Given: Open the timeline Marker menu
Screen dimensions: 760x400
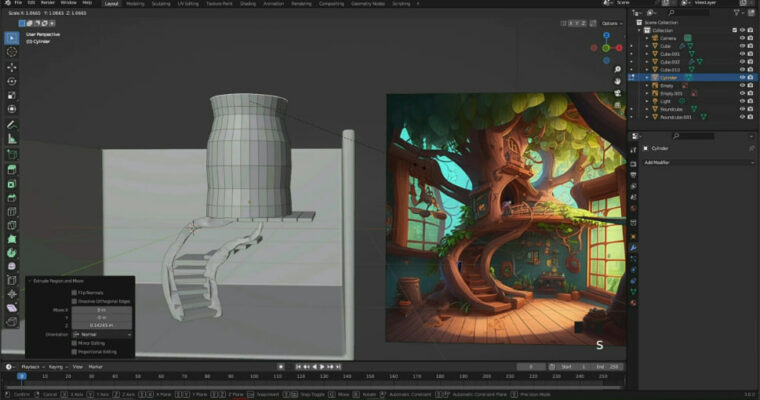Looking at the screenshot, I should pos(95,367).
